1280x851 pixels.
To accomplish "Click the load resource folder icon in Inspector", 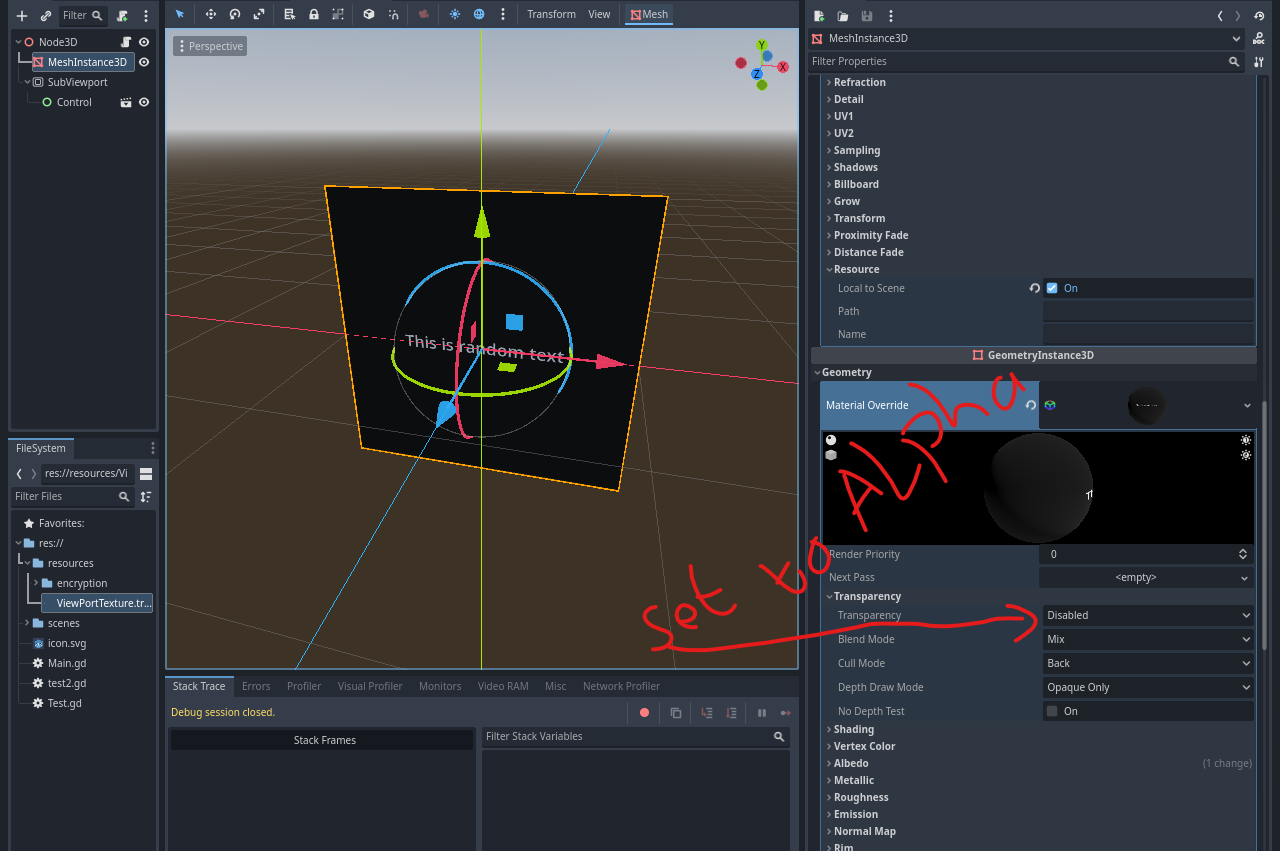I will point(843,16).
